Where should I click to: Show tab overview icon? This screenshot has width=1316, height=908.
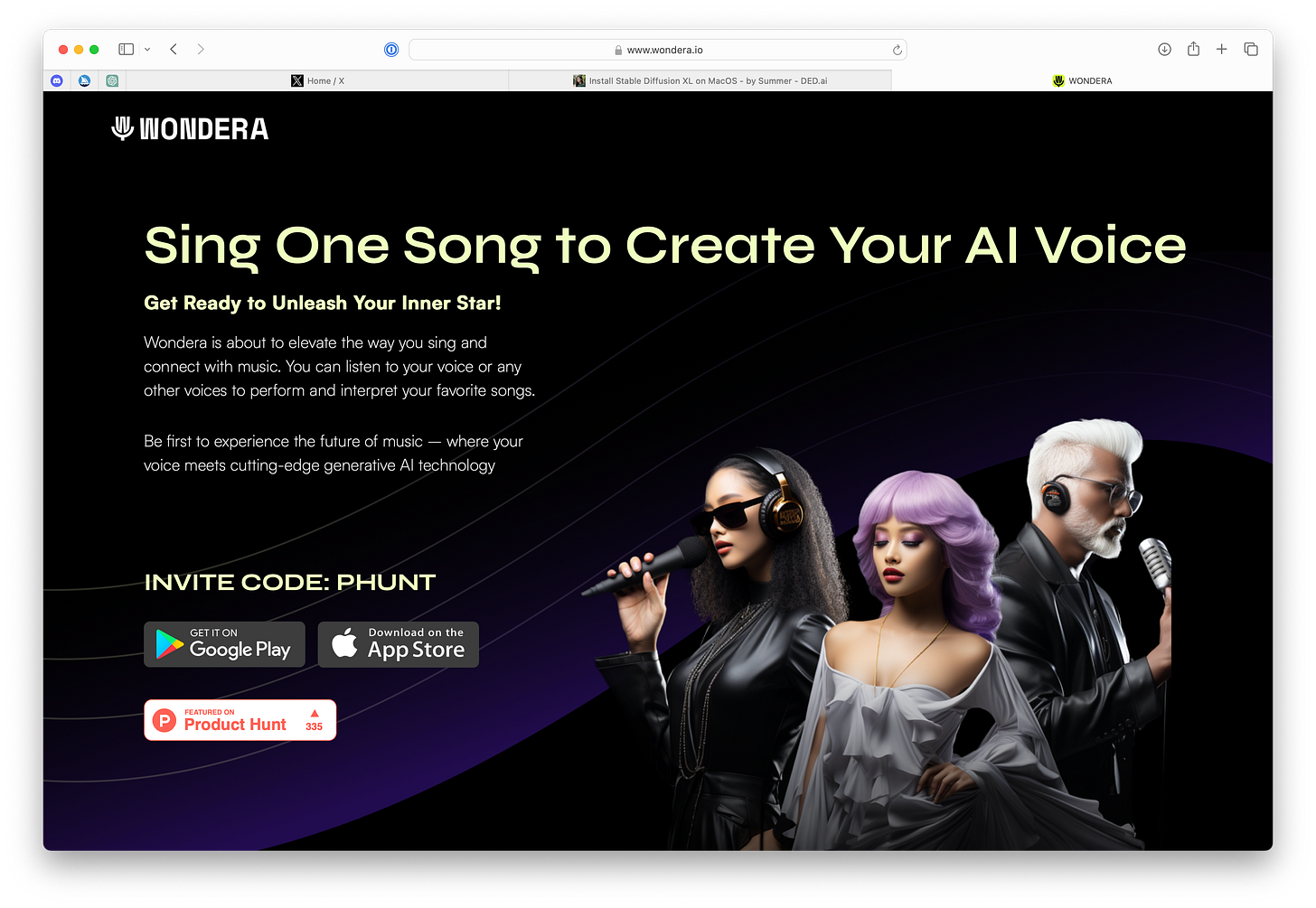click(x=1251, y=49)
